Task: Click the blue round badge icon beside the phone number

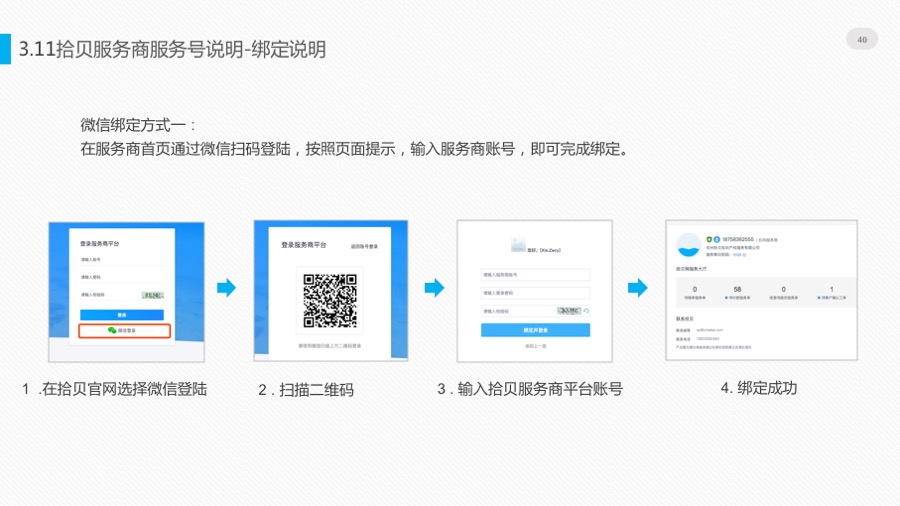Action: 717,239
